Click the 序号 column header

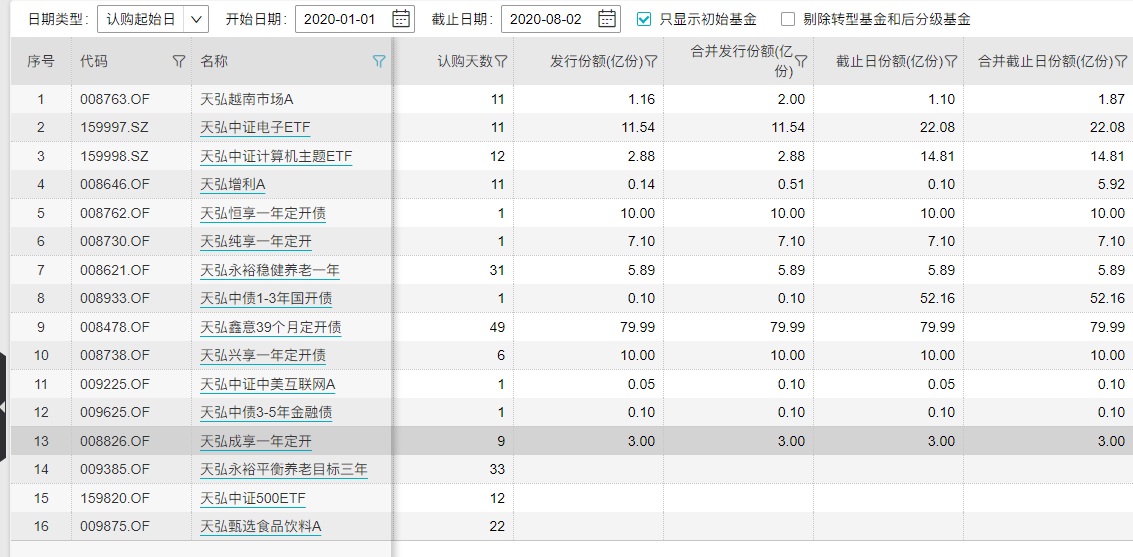[x=40, y=62]
